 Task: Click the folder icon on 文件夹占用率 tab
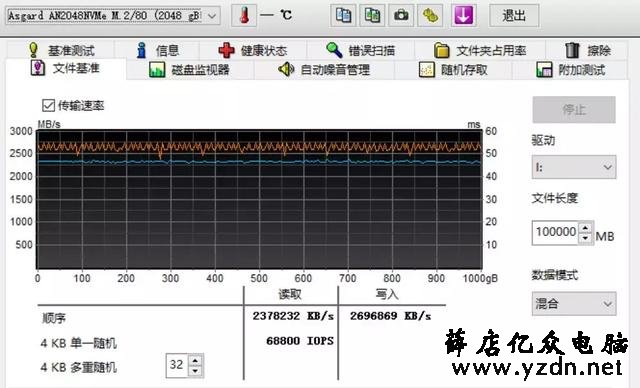(x=441, y=50)
